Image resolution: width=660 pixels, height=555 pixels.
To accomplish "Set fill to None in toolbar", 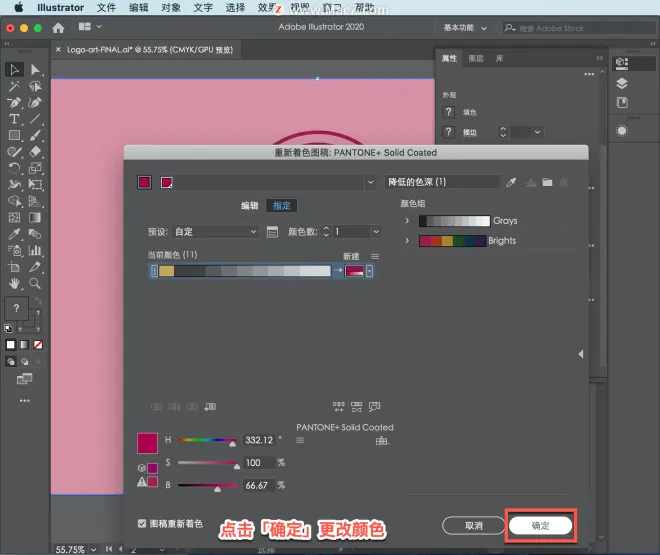I will click(x=38, y=345).
